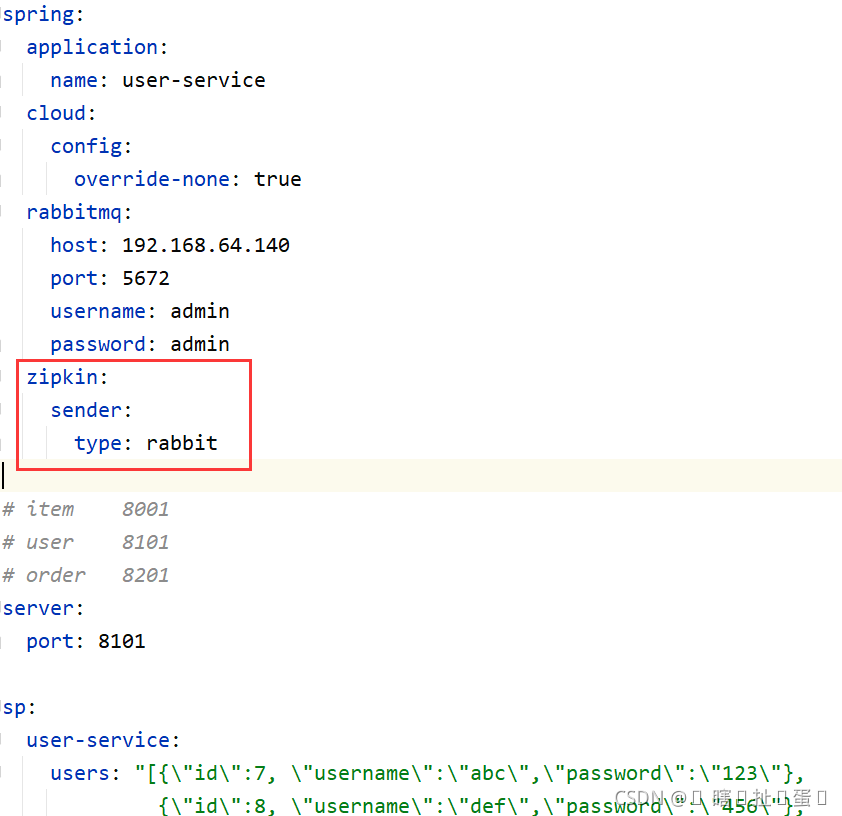Place cursor on the empty highlighted line

pos(421,476)
